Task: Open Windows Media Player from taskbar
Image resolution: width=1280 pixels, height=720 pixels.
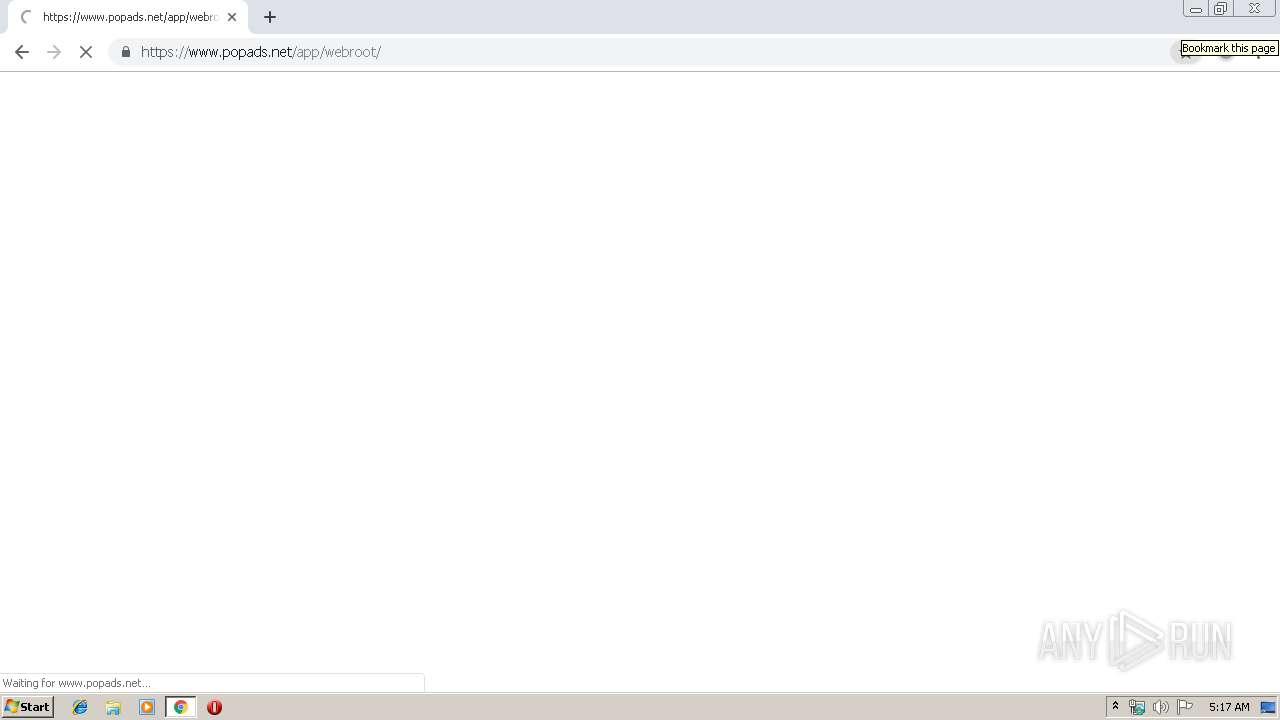Action: pos(147,707)
